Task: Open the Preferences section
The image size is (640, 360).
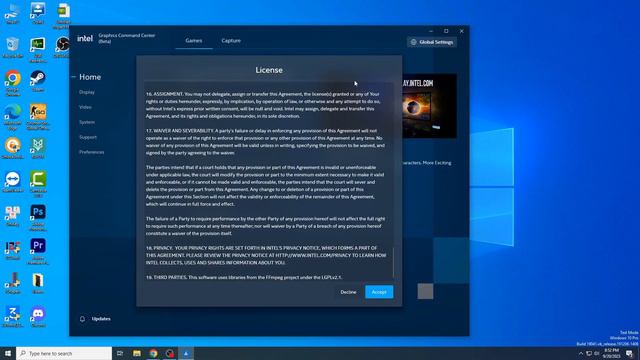Action: 91,152
